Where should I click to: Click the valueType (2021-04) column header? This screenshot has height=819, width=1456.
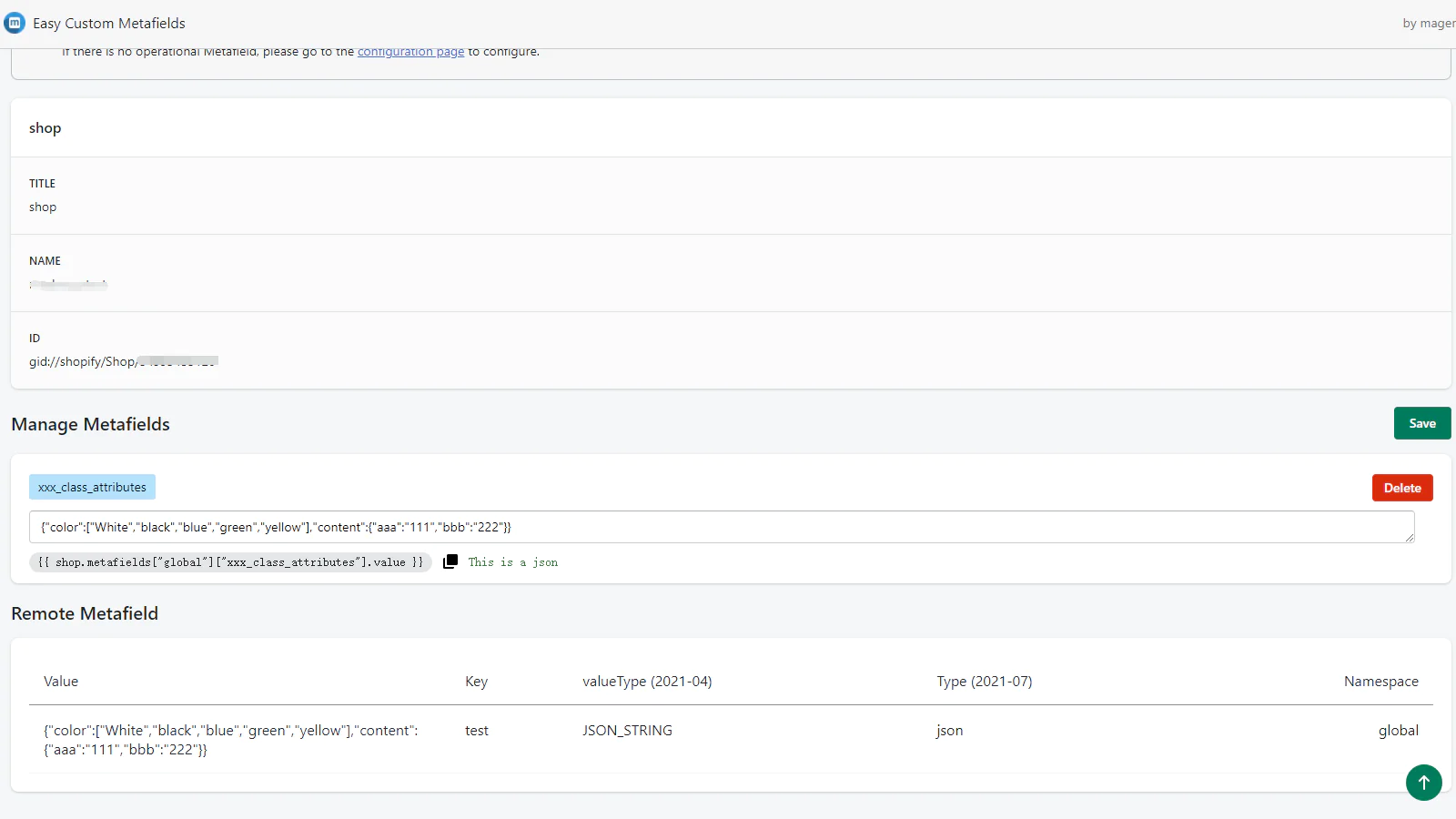click(647, 681)
